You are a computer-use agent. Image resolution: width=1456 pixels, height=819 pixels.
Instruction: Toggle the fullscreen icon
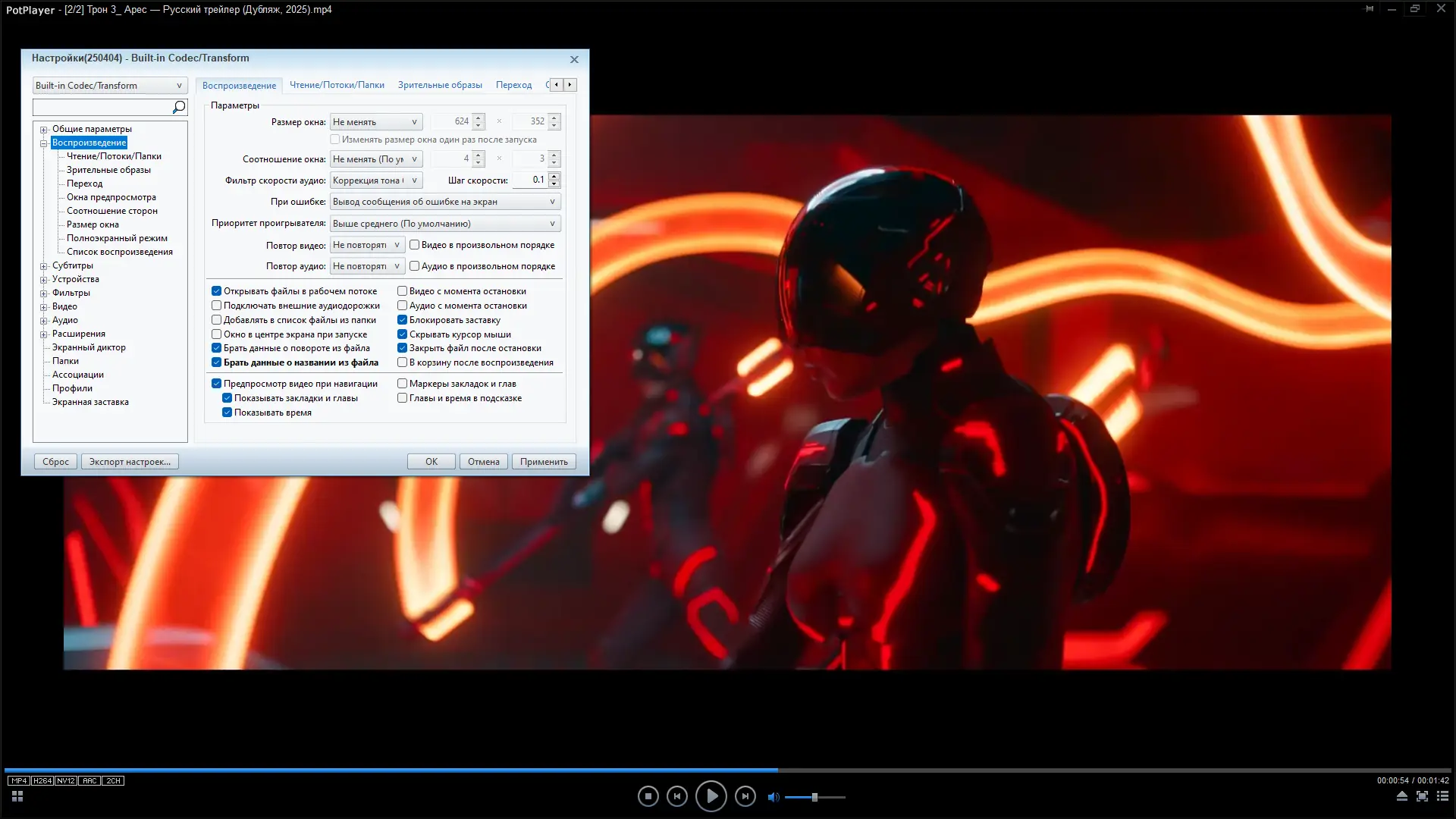[1422, 796]
